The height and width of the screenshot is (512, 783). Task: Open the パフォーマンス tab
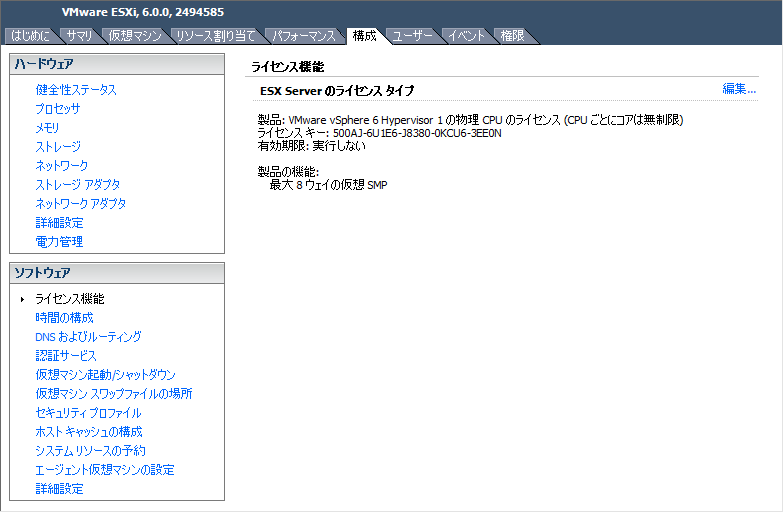(x=304, y=36)
